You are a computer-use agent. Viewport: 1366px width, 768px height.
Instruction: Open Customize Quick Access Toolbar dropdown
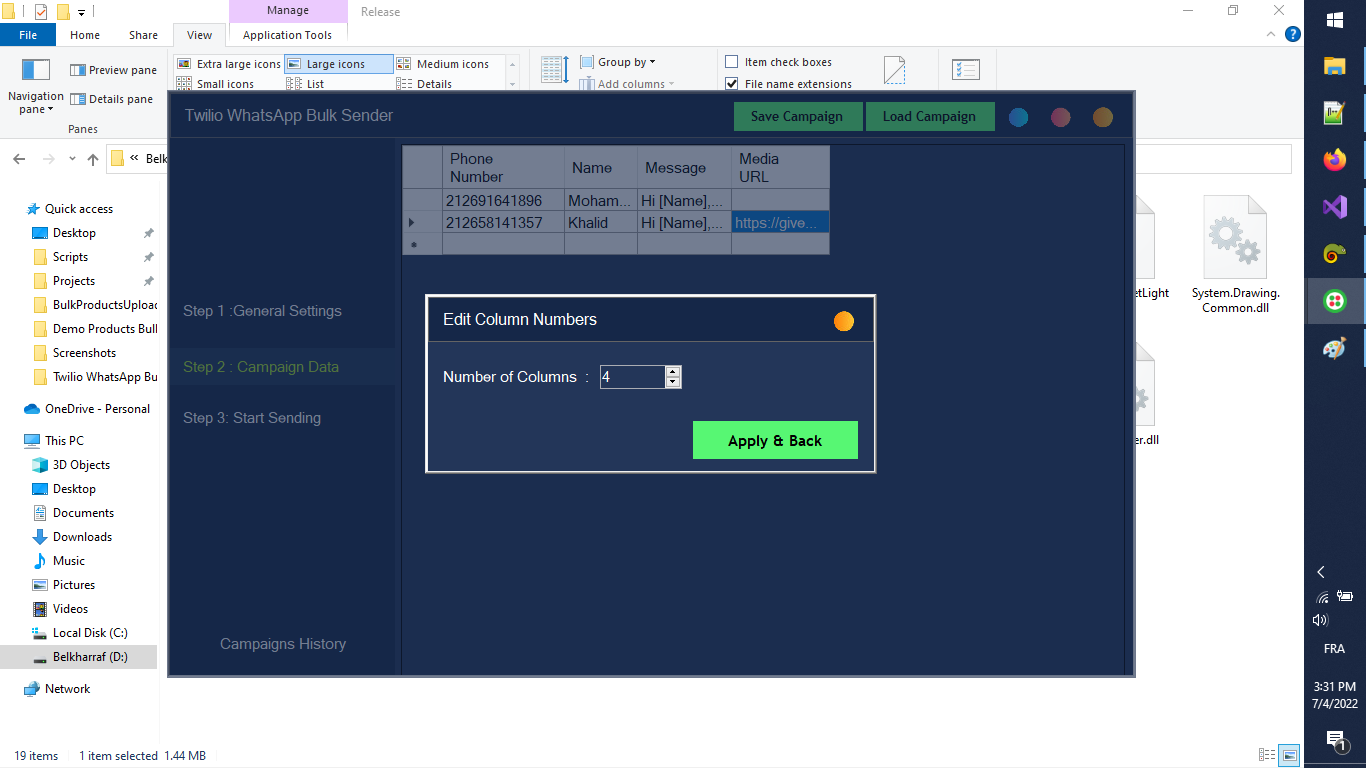(82, 12)
